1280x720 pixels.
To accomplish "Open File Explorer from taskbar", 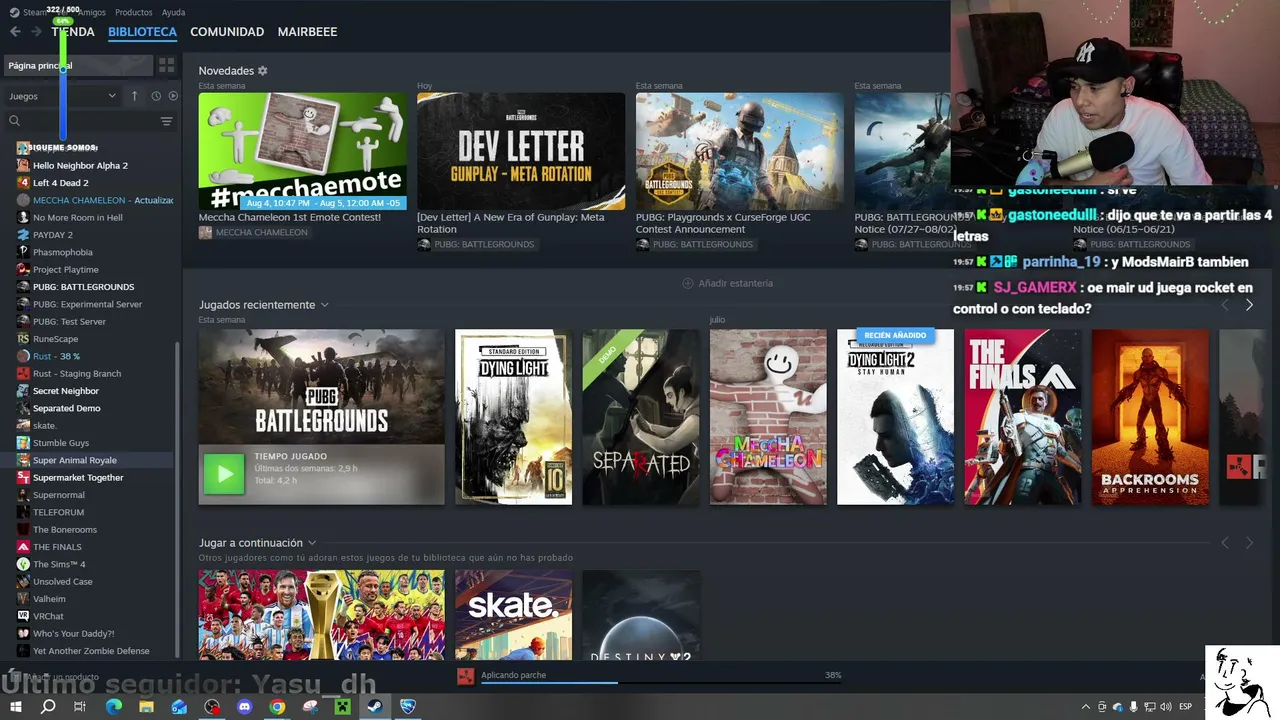I will (146, 707).
